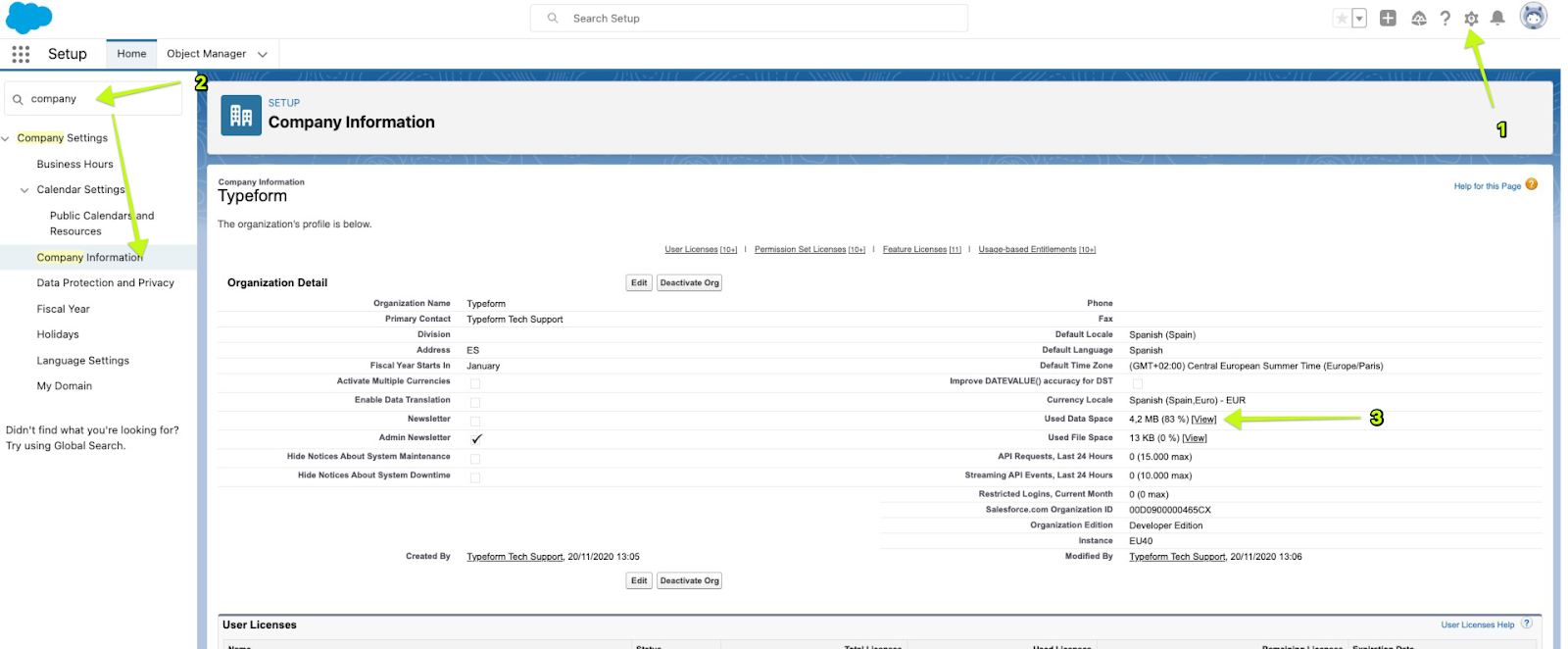
Task: Click the Organization ID value 00D0900000465CX
Action: click(x=1170, y=510)
